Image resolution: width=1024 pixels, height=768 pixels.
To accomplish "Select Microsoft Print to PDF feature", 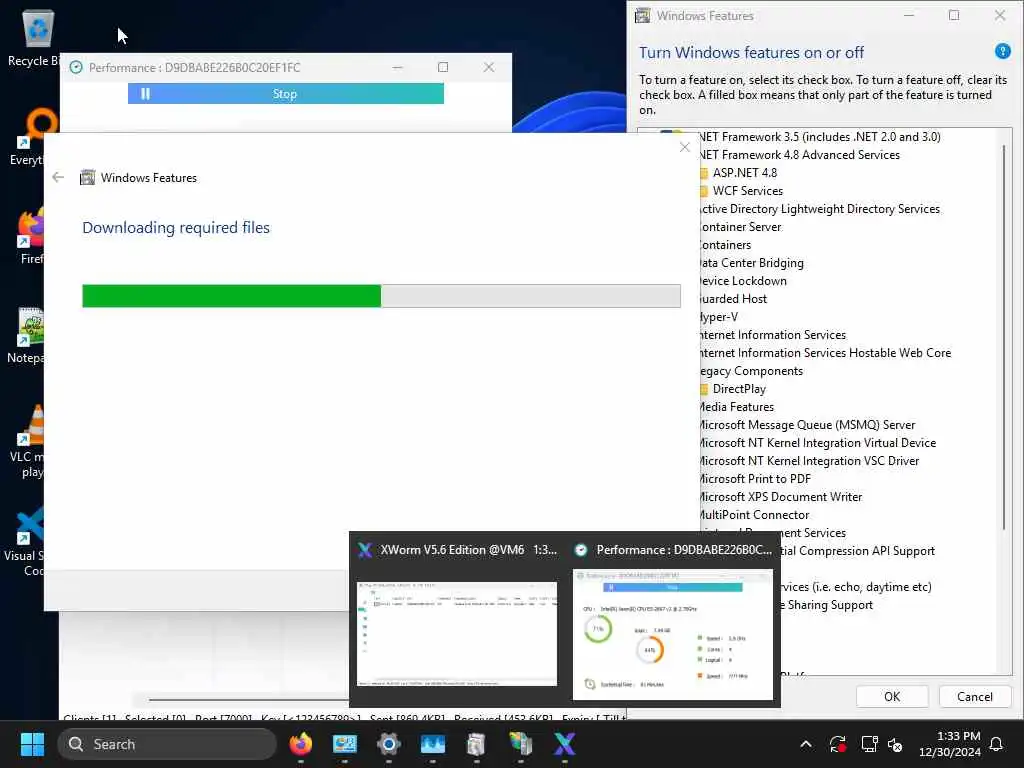I will click(754, 479).
